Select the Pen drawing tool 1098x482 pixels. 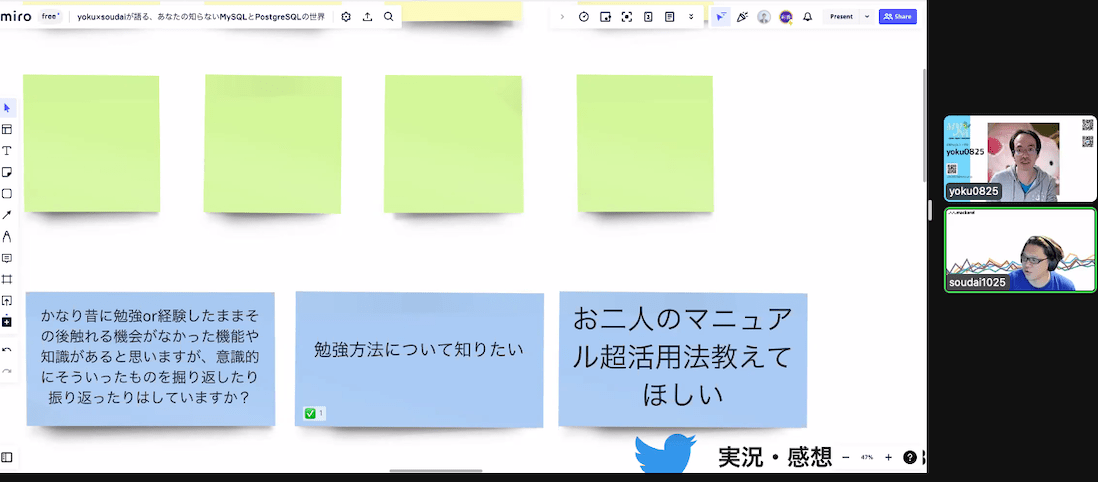click(x=7, y=237)
